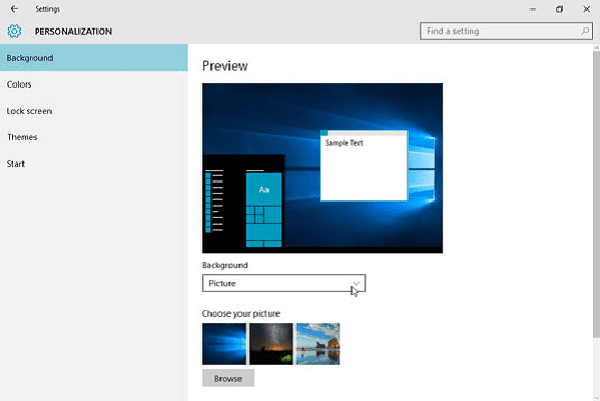Click the desktop preview image
This screenshot has height=401, width=600.
click(x=323, y=168)
